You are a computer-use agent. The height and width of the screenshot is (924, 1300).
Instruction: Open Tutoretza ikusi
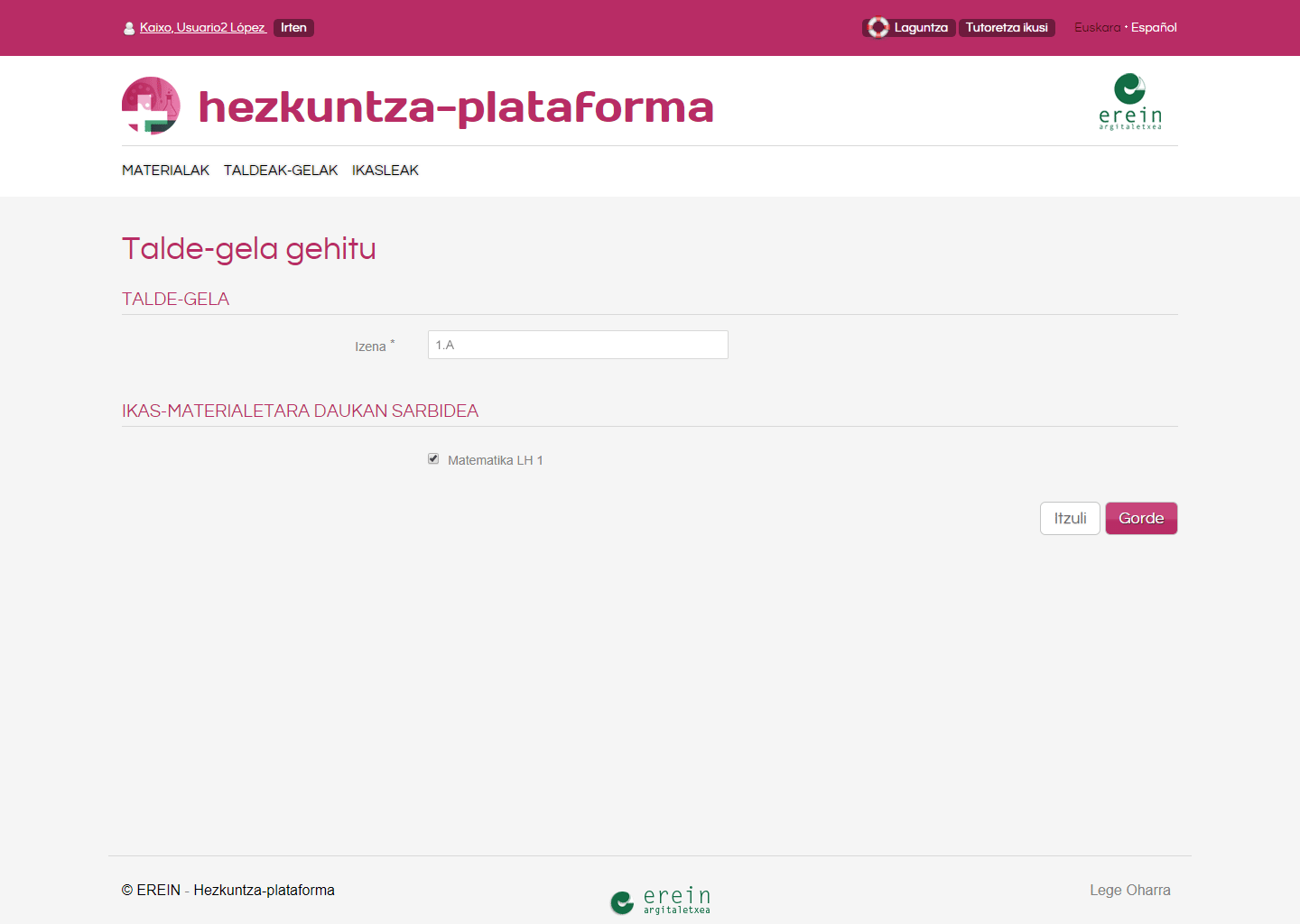pos(1007,28)
